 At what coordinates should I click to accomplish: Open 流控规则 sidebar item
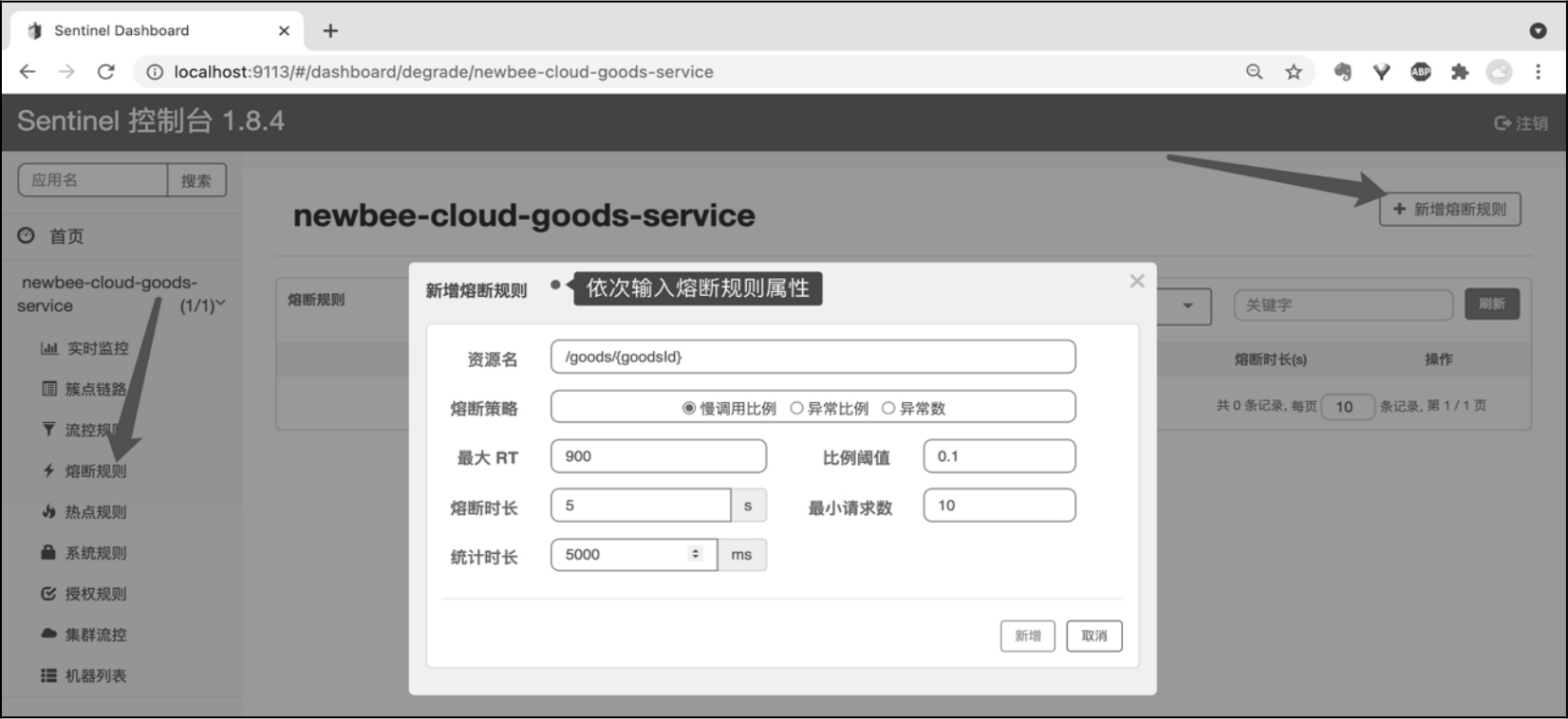coord(84,430)
